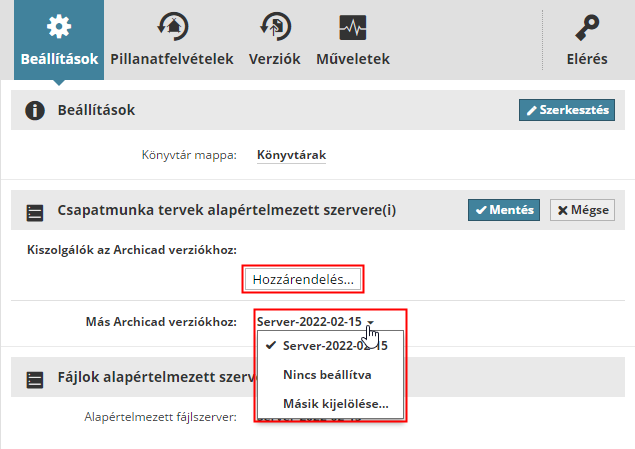635x449 pixels.
Task: Expand the Server-2022-02-15 dropdown arrow
Action: (370, 322)
